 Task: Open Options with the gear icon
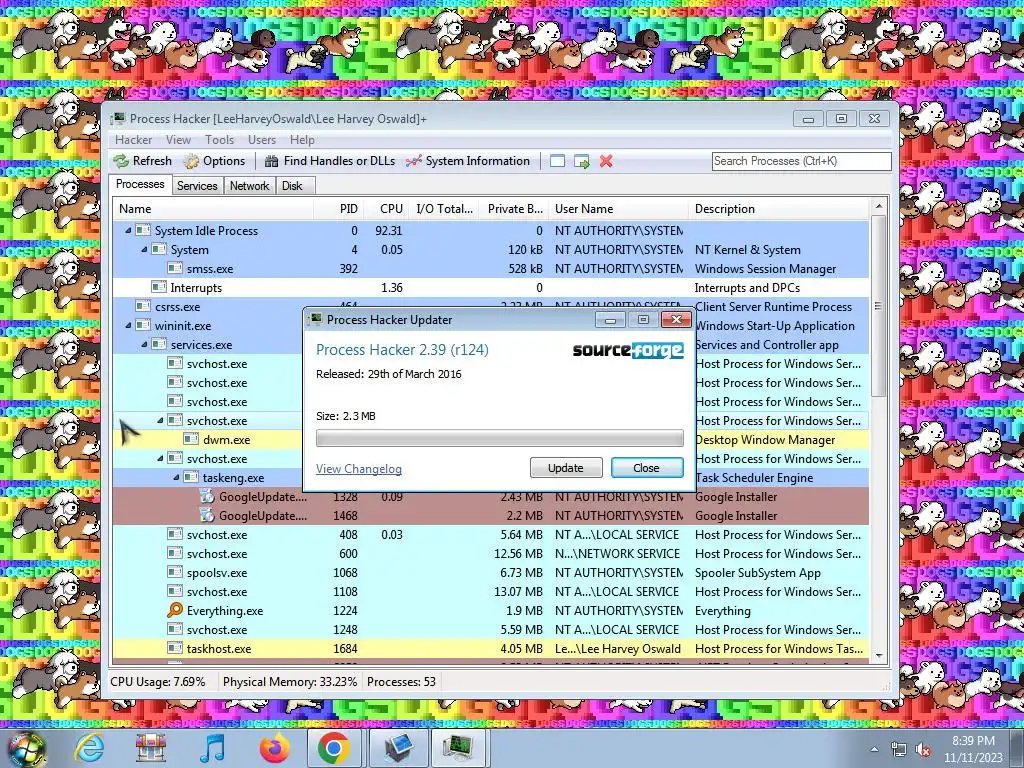[x=191, y=161]
